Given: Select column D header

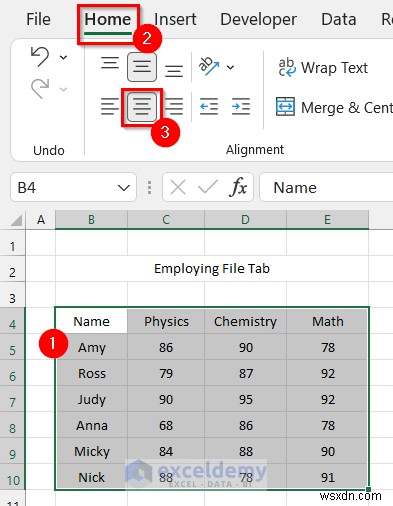Looking at the screenshot, I should point(245,220).
